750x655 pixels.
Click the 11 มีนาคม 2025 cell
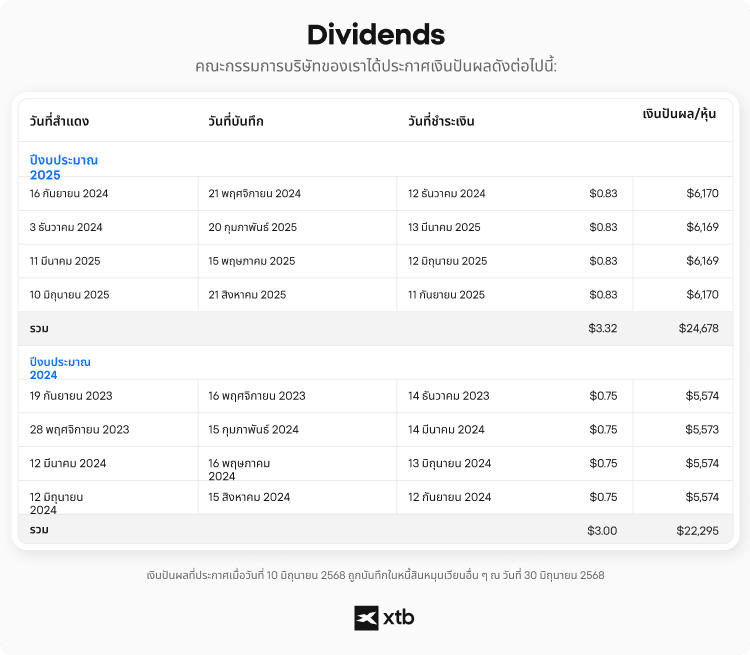click(65, 261)
